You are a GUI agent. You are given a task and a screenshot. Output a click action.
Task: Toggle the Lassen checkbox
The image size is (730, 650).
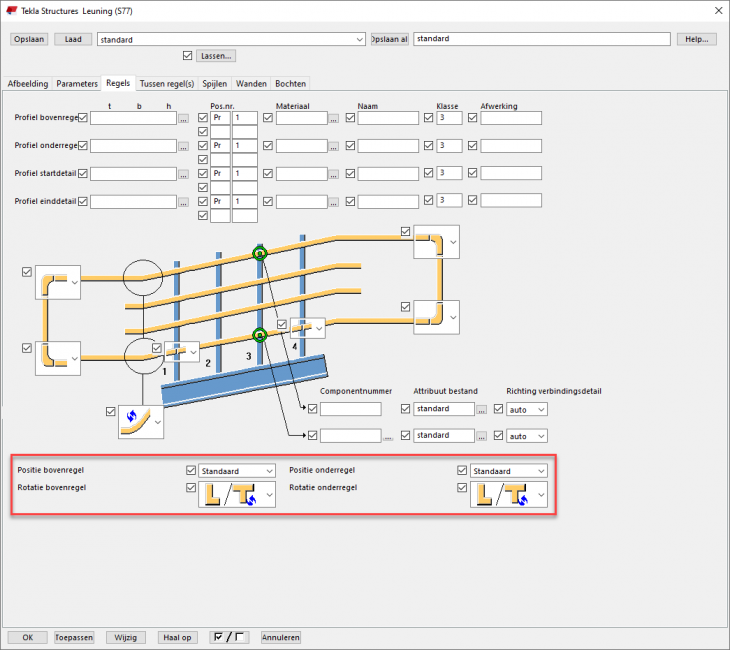[x=189, y=56]
